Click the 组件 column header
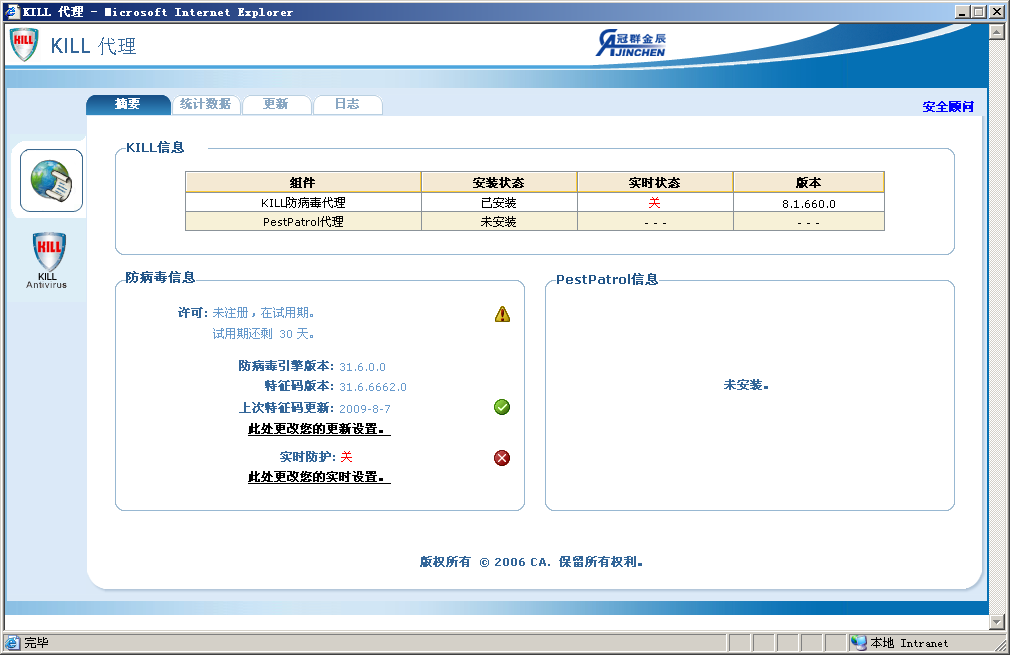1010x655 pixels. tap(303, 182)
